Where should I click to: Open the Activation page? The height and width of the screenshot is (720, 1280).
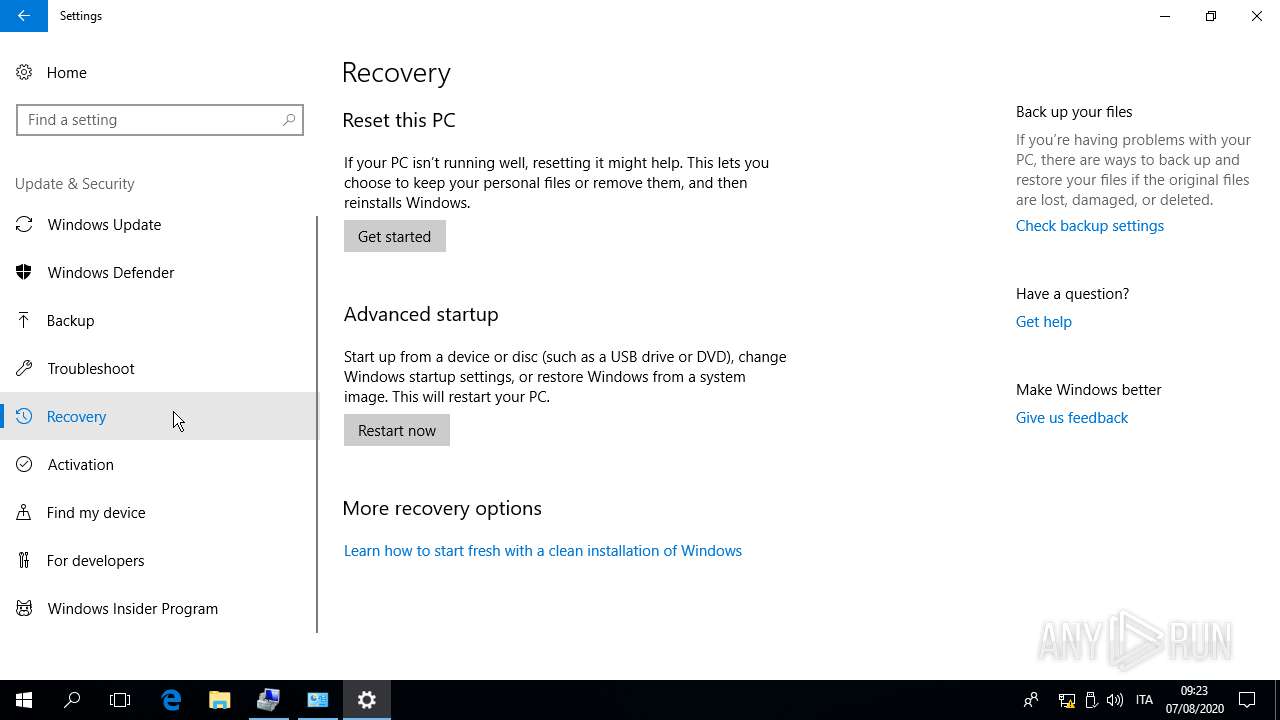pyautogui.click(x=158, y=464)
